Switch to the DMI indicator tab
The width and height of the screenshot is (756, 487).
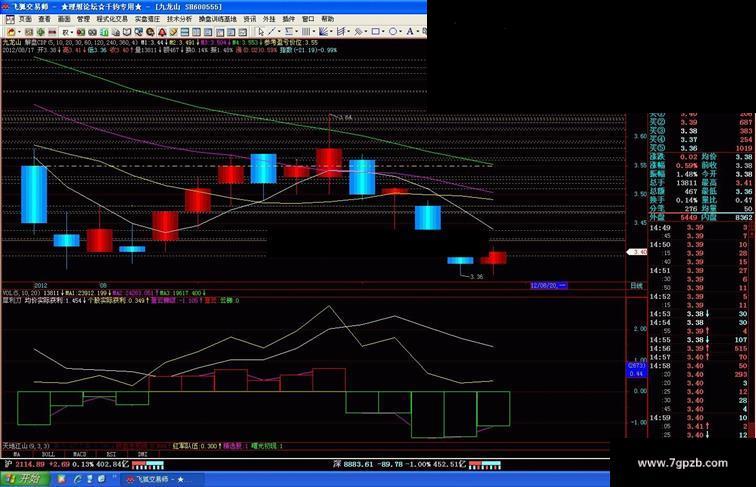coord(143,454)
